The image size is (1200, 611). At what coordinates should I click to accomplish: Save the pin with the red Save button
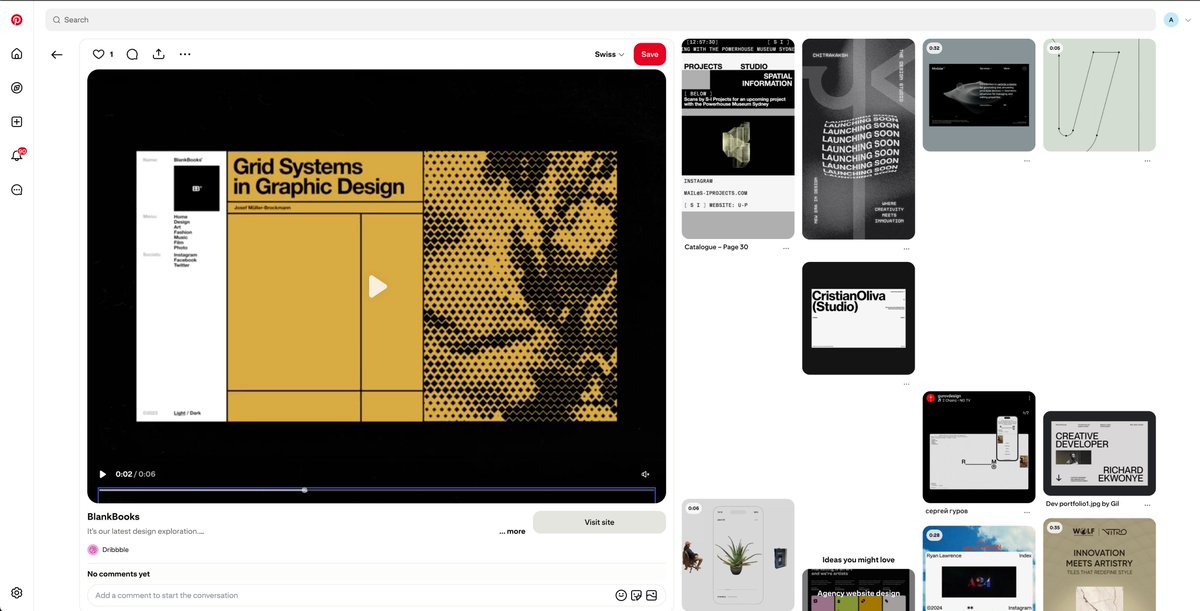coord(650,54)
